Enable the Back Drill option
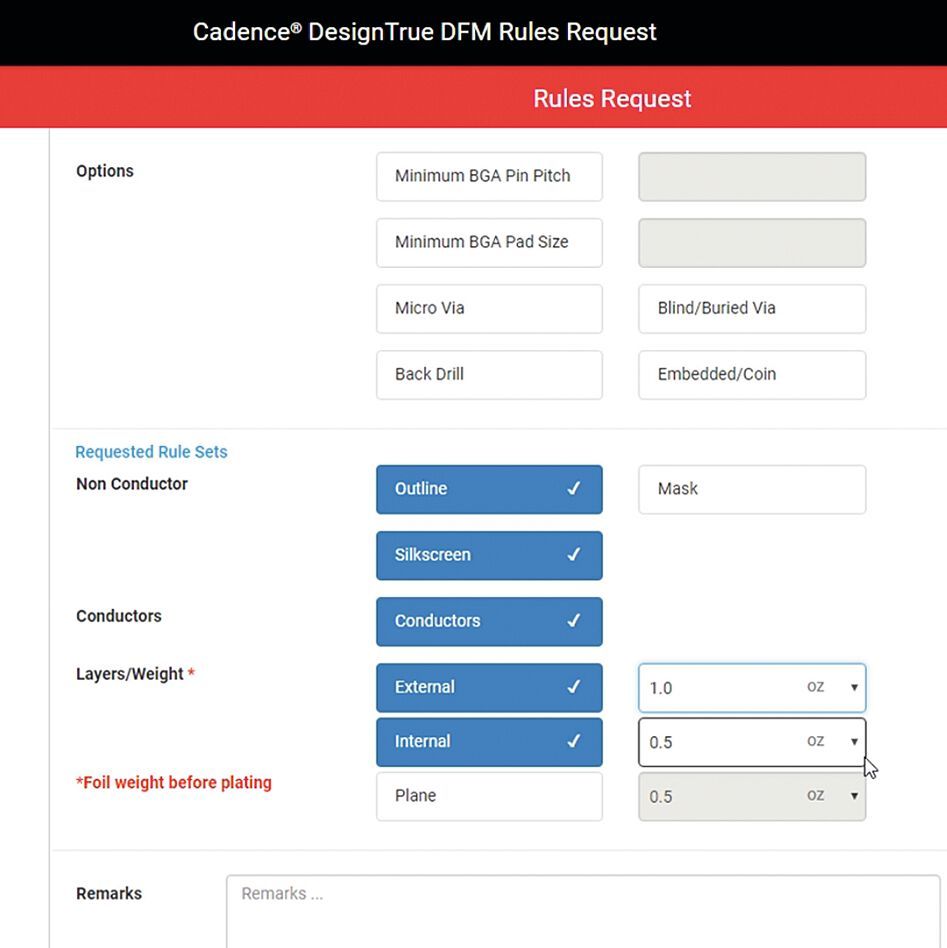The image size is (947, 948). pyautogui.click(x=489, y=374)
